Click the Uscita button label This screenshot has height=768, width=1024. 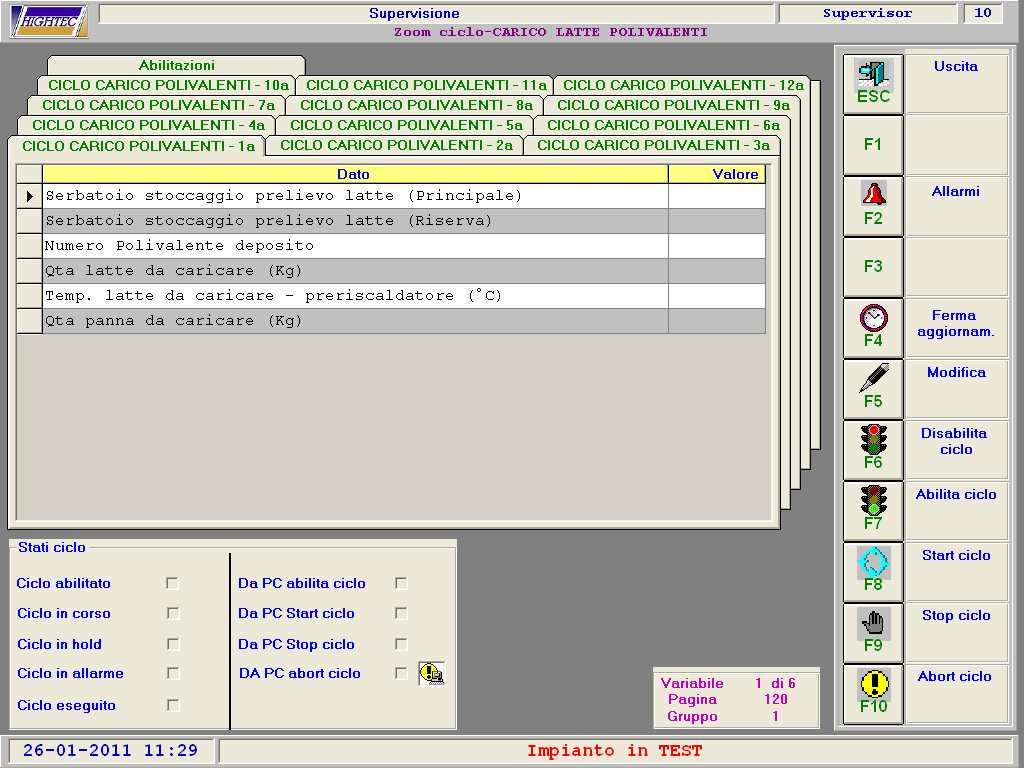pos(955,67)
